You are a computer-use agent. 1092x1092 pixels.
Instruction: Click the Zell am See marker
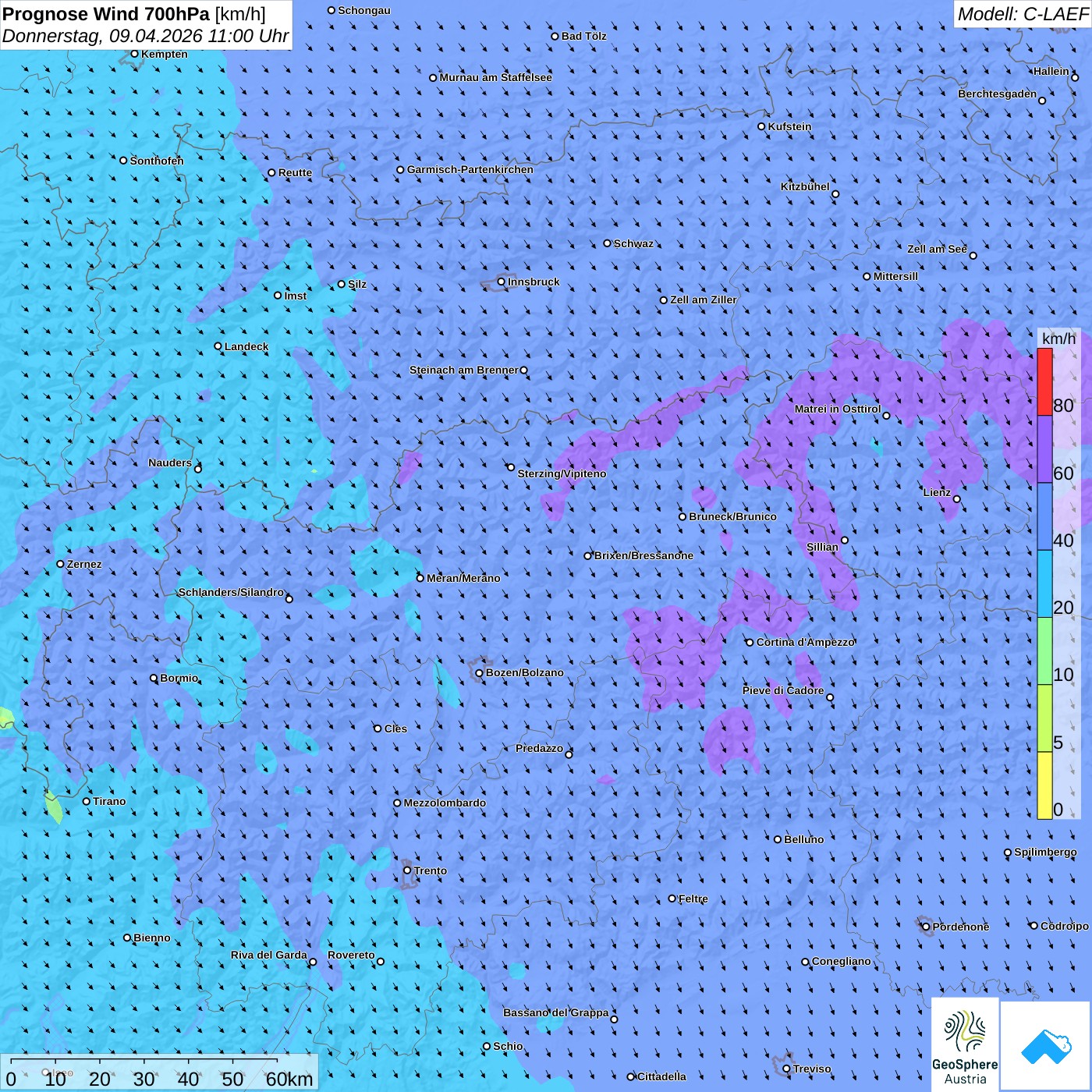(x=973, y=256)
